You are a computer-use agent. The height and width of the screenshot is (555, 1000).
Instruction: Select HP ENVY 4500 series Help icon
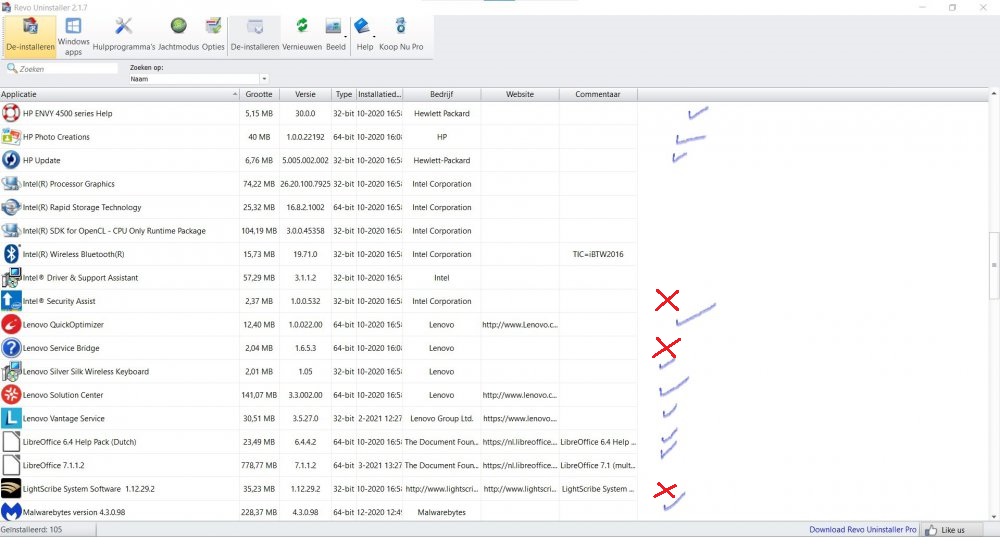(11, 113)
